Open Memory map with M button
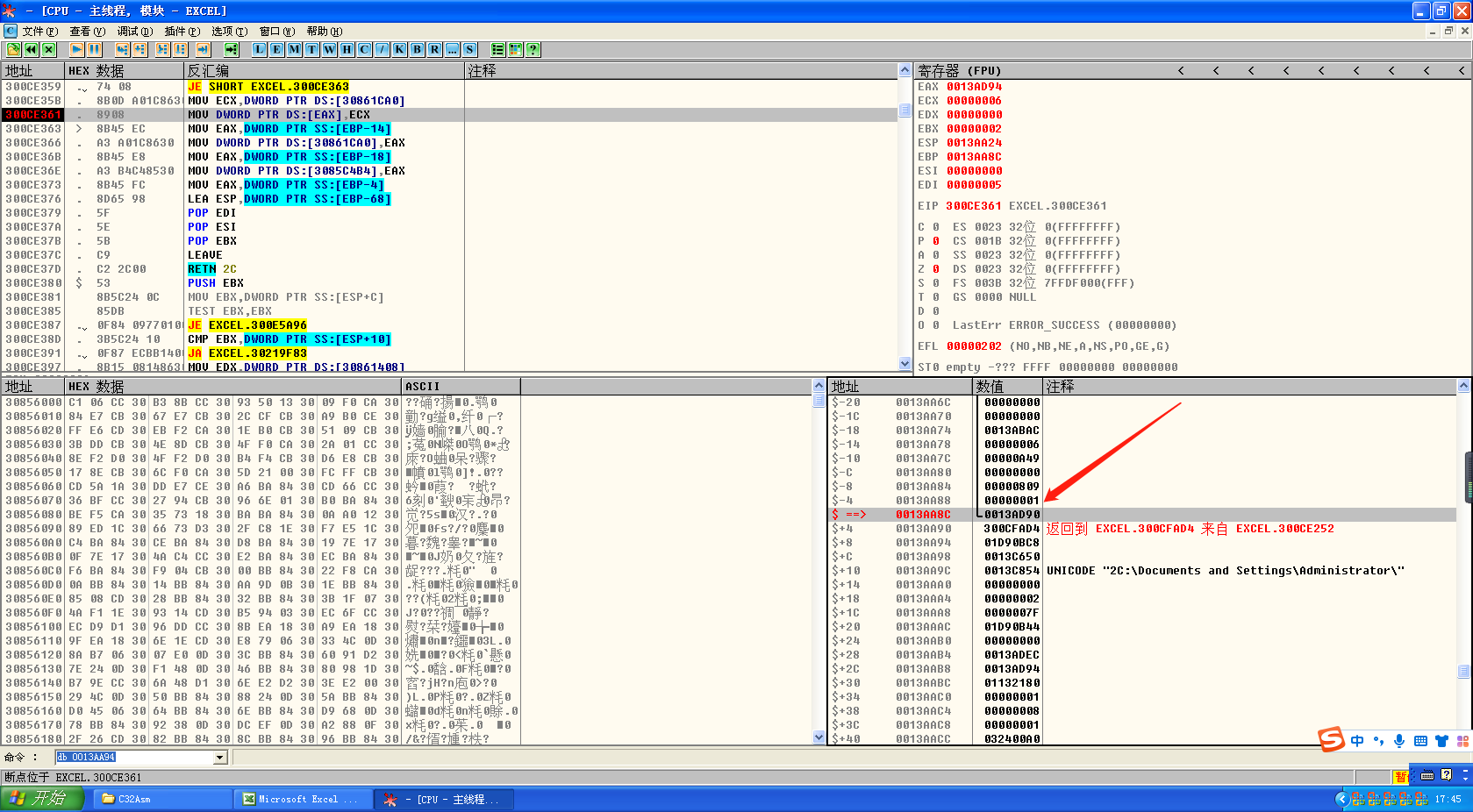Screen dimensions: 1473x812 (295, 50)
